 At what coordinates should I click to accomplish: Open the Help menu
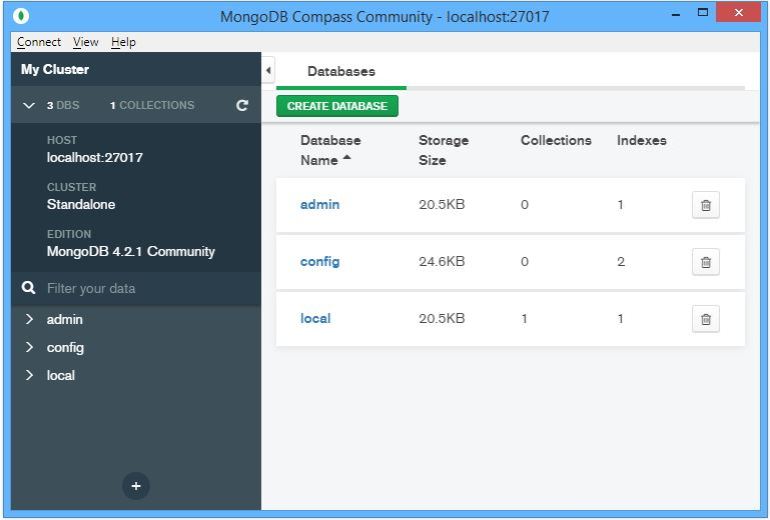(124, 42)
